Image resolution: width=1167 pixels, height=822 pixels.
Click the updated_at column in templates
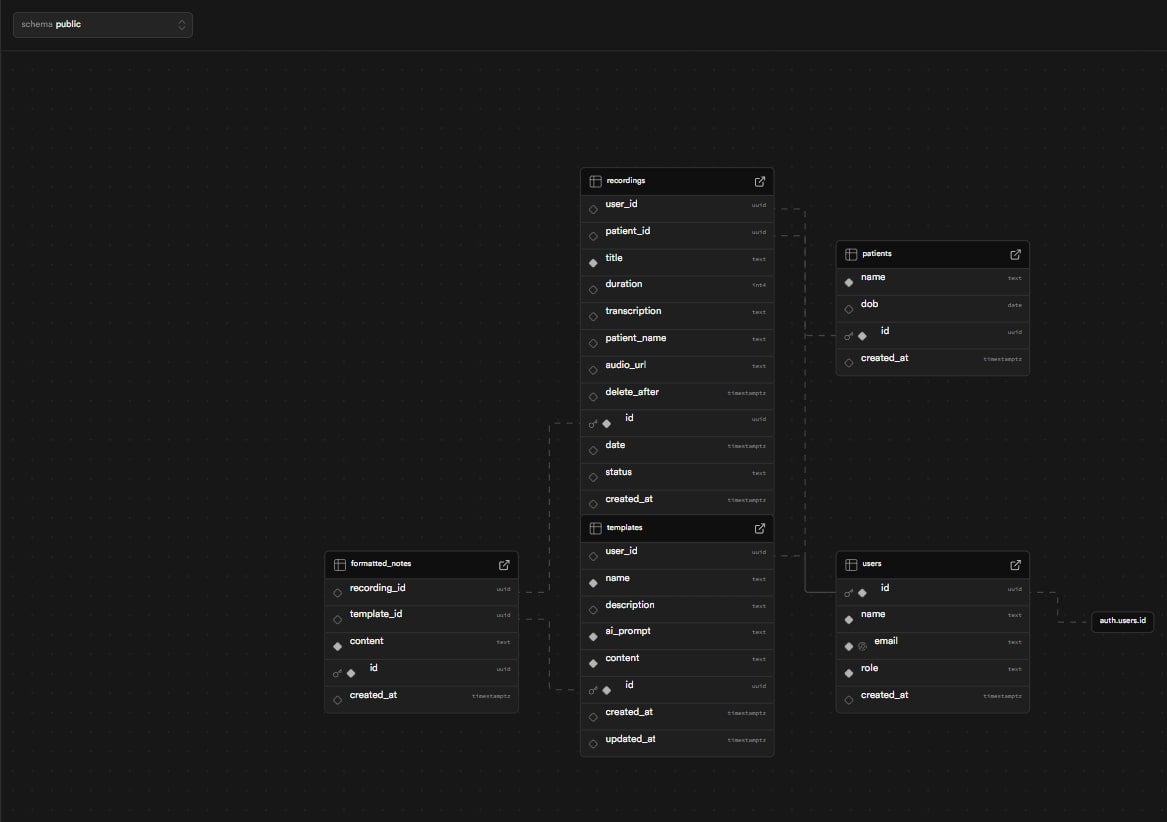coord(630,739)
